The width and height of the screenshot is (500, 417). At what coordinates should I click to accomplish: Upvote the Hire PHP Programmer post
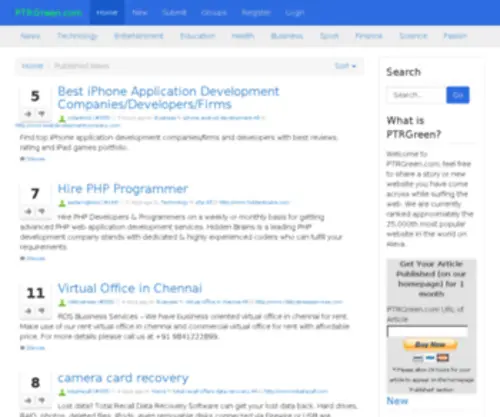28,211
